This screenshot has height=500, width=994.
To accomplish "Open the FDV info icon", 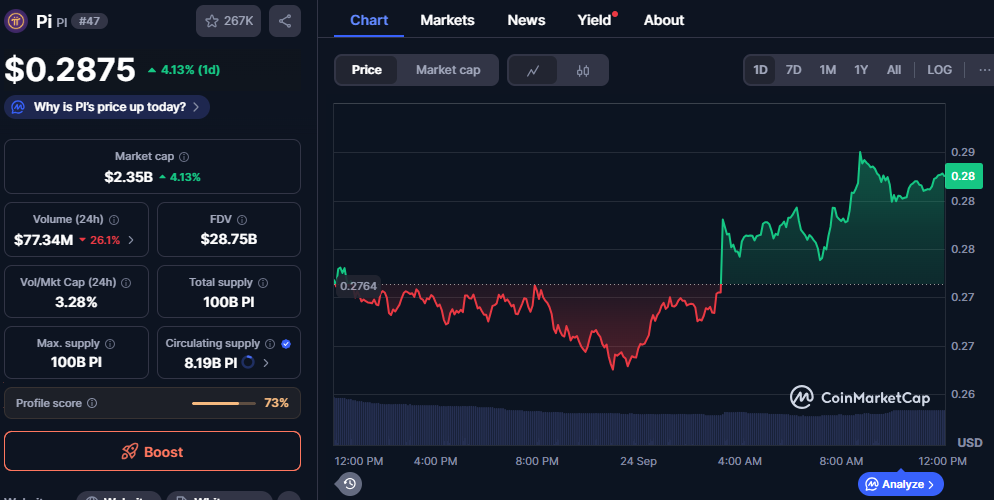I will [242, 220].
